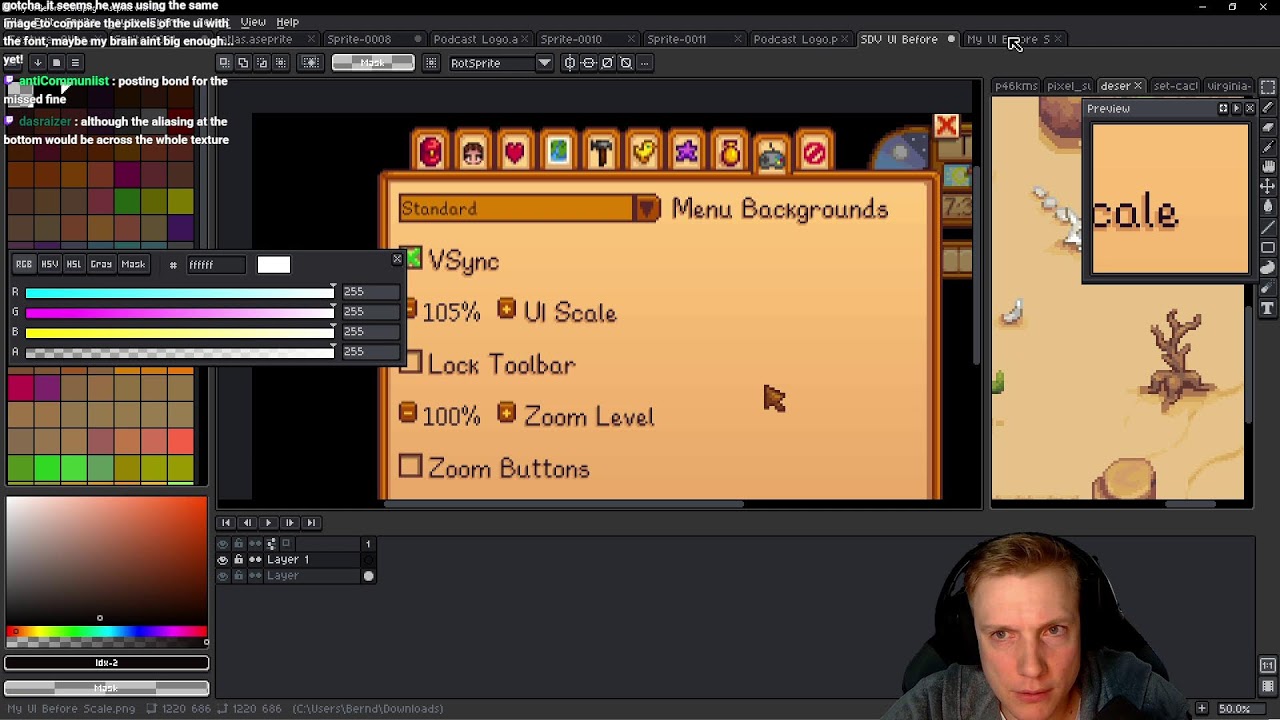The height and width of the screenshot is (720, 1280).
Task: Select the Move tool
Action: pyautogui.click(x=1268, y=187)
